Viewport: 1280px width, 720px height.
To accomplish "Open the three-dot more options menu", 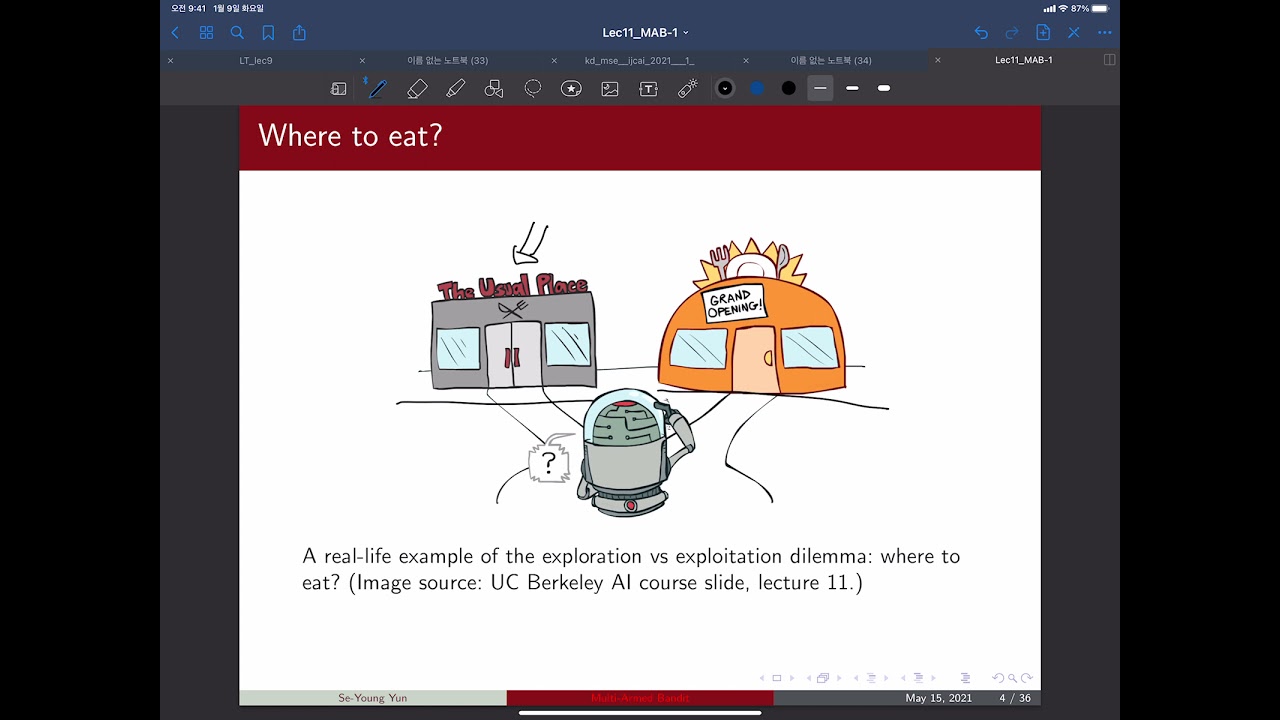I will click(x=1105, y=33).
